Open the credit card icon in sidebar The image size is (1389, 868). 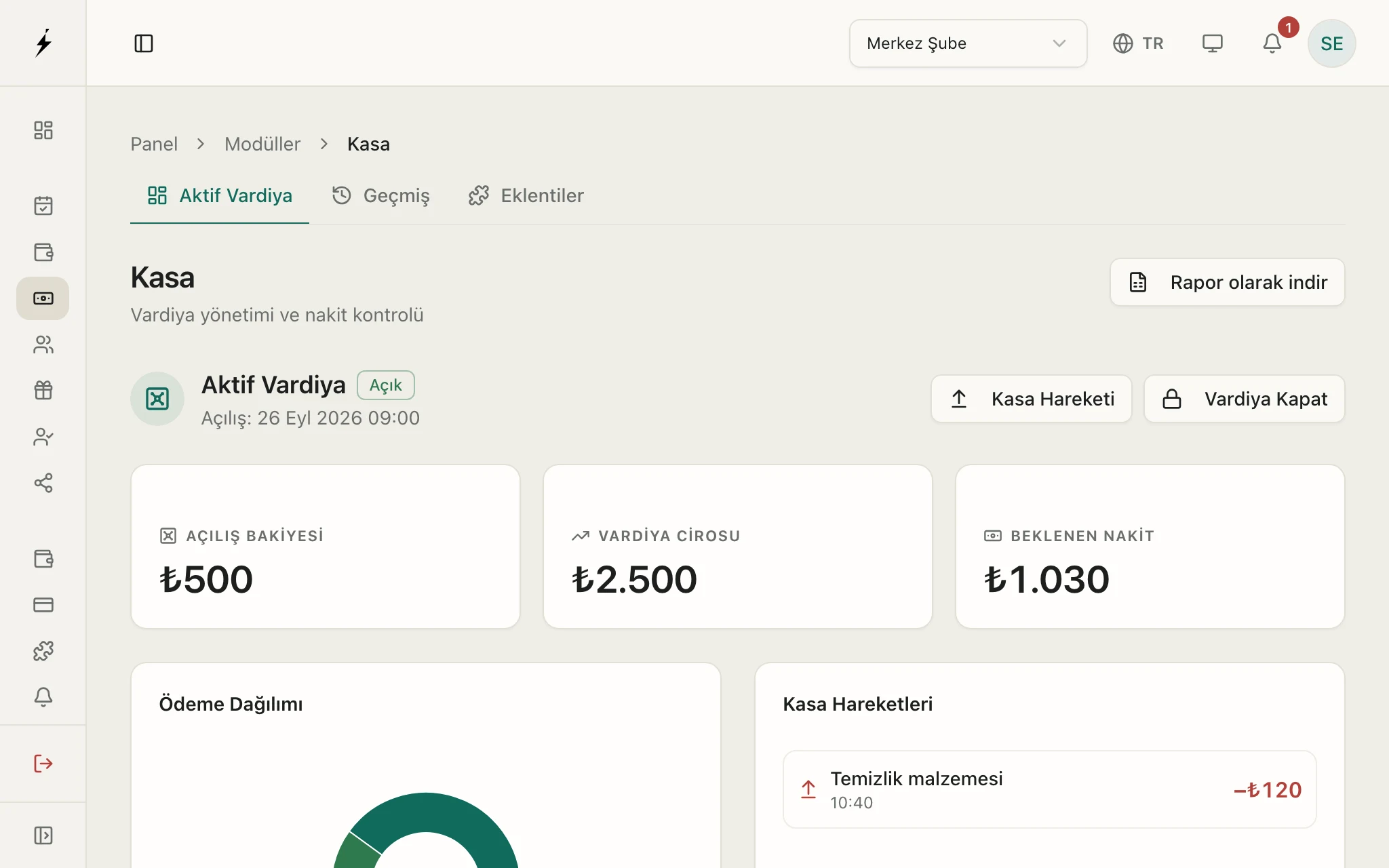click(43, 605)
